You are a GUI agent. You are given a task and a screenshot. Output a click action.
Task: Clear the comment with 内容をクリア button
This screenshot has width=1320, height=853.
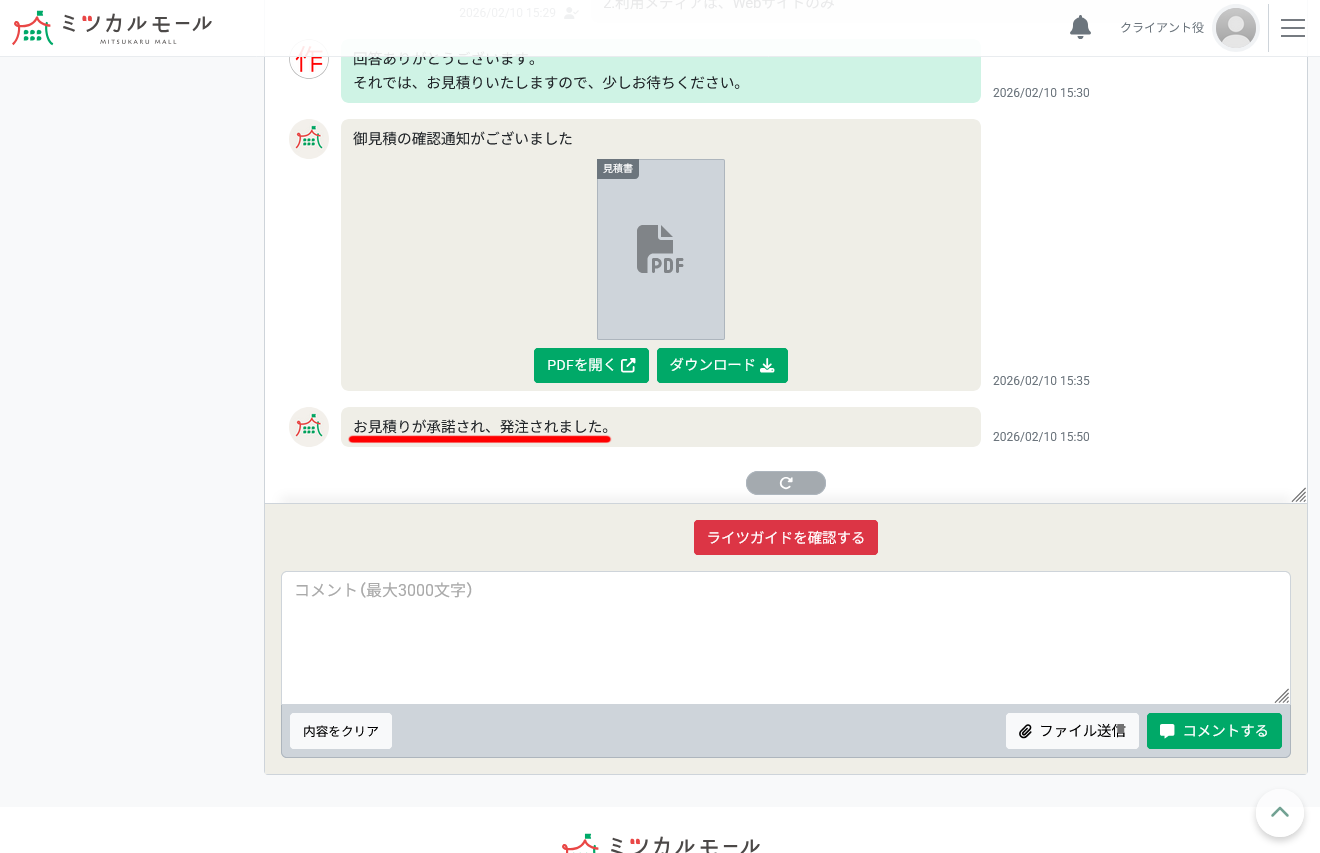341,731
